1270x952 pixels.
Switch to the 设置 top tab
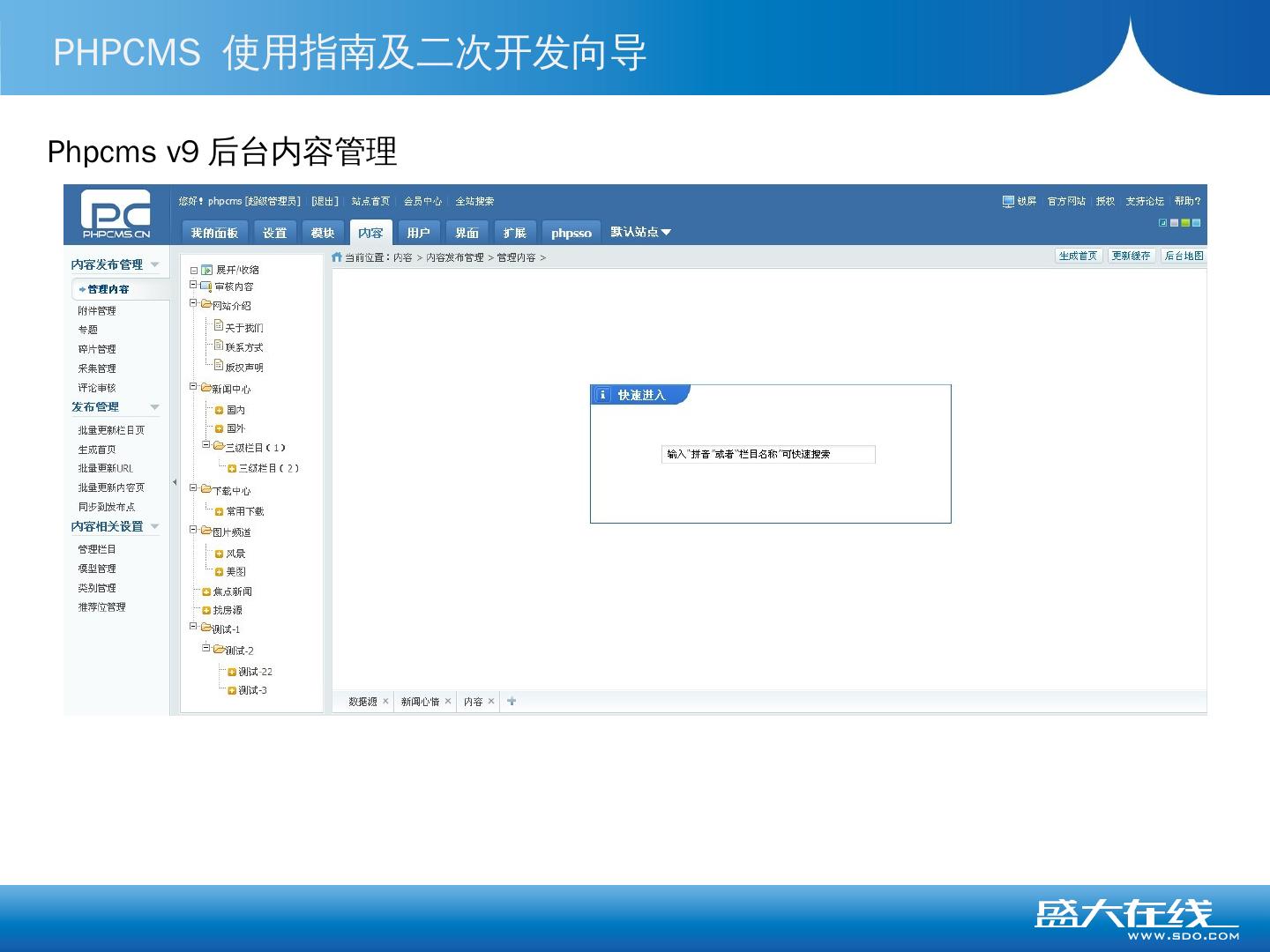tap(275, 233)
